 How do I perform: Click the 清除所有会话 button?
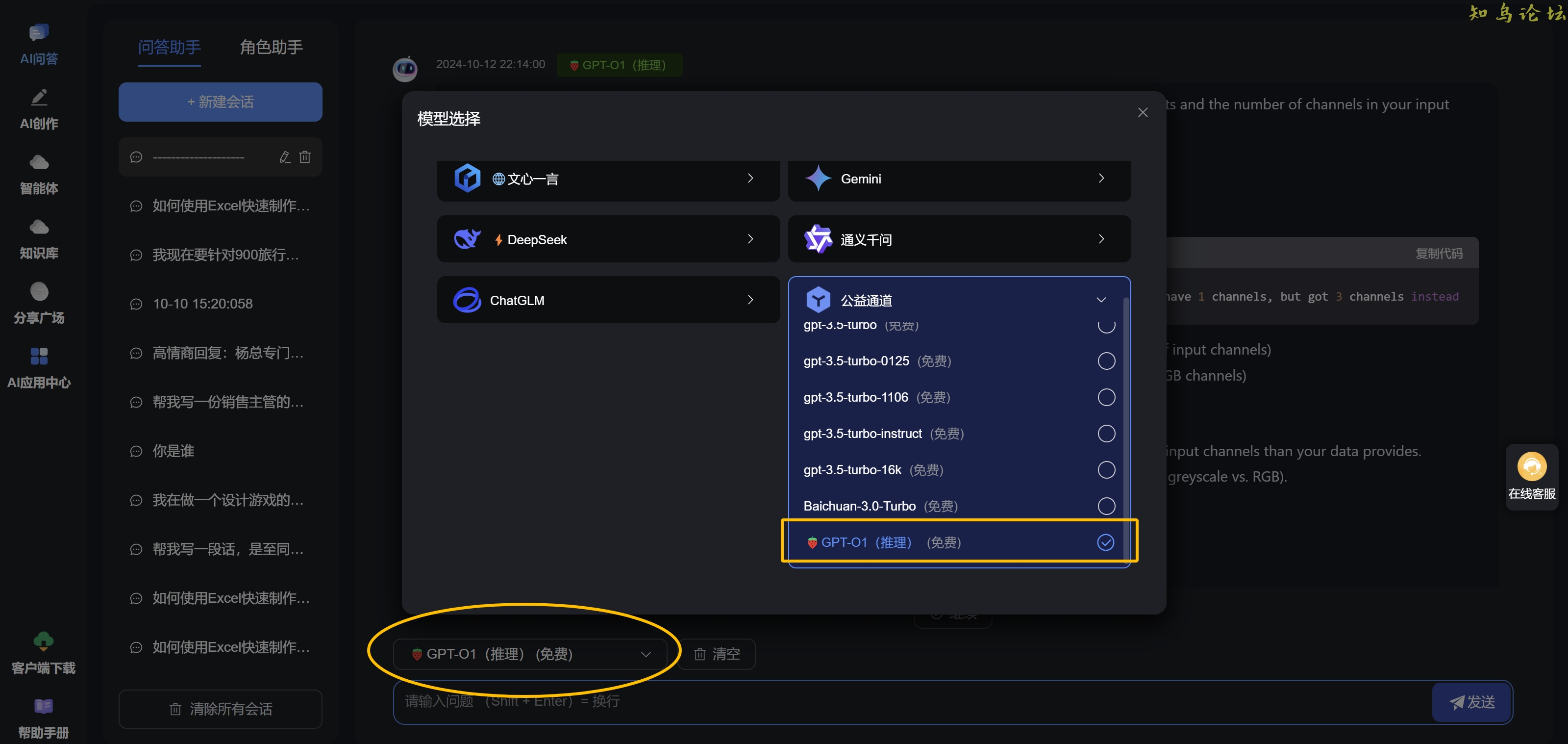[x=221, y=709]
